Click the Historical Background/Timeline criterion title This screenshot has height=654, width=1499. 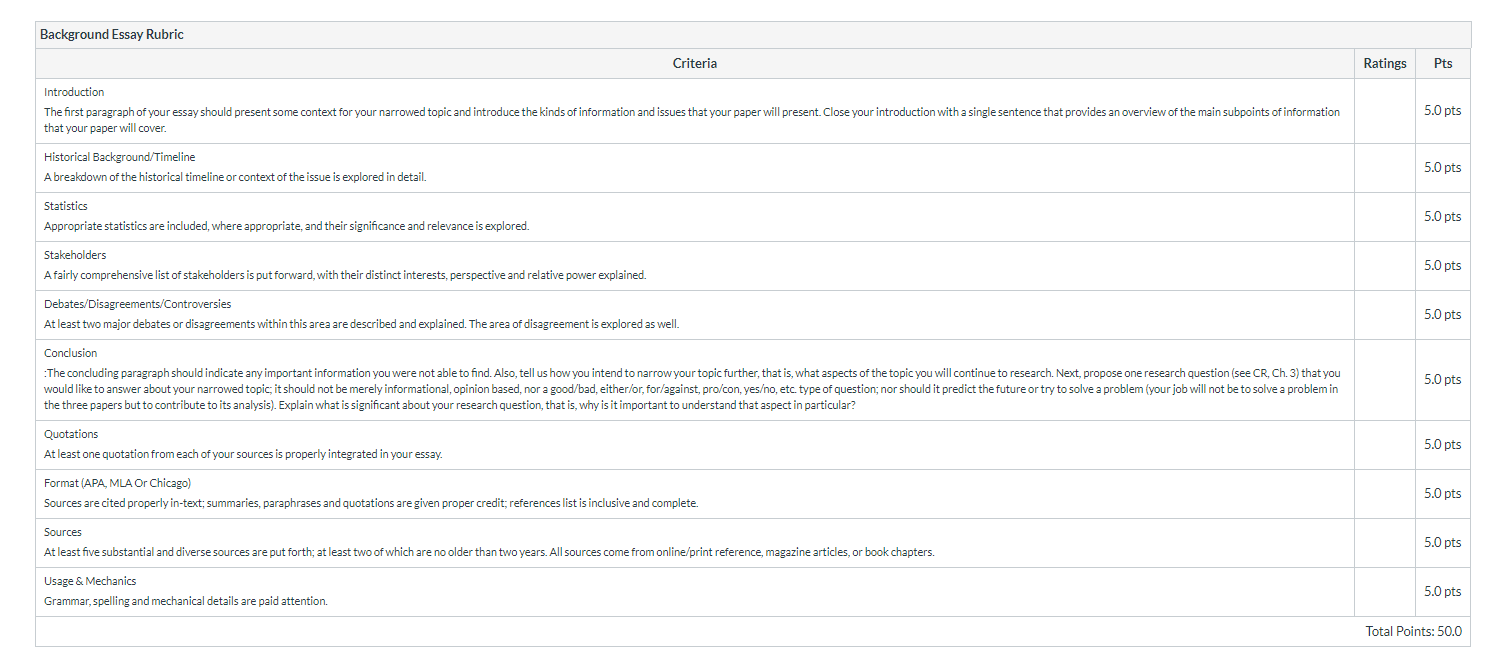tap(120, 157)
